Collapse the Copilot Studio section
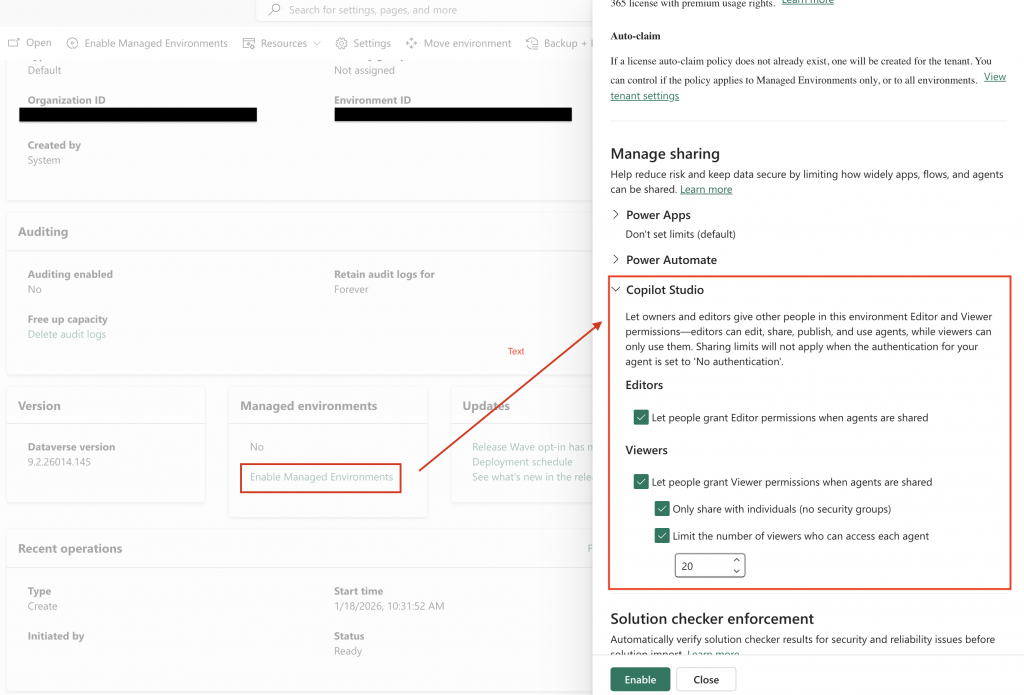The image size is (1024, 695). pyautogui.click(x=616, y=290)
